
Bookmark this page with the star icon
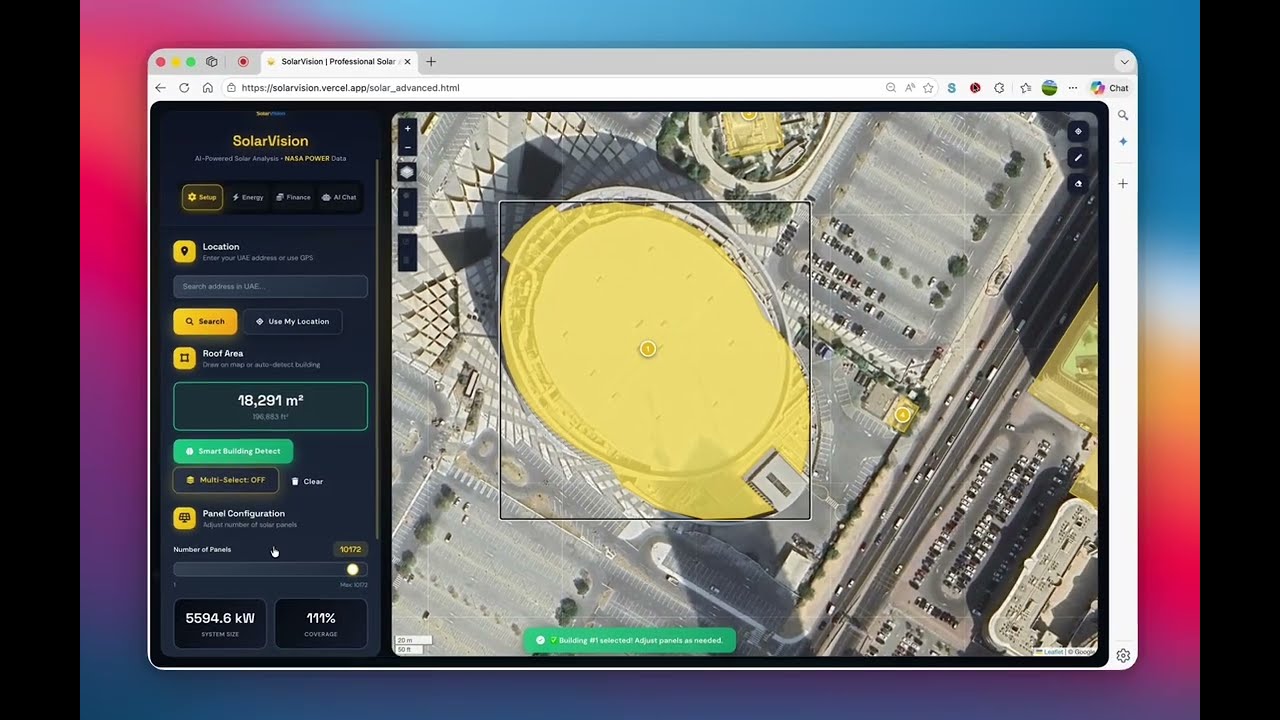pyautogui.click(x=928, y=88)
